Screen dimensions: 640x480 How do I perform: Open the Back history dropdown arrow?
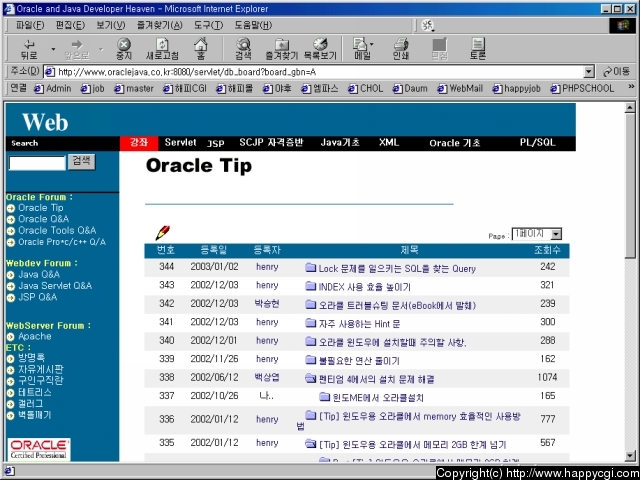(53, 49)
